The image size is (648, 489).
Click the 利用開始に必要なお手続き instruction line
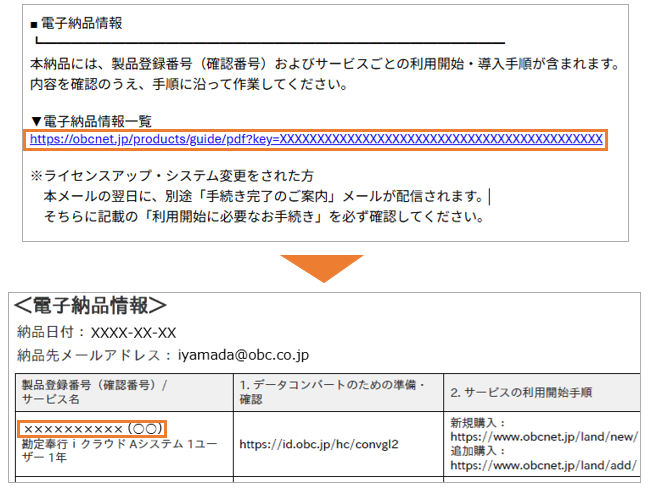click(264, 217)
